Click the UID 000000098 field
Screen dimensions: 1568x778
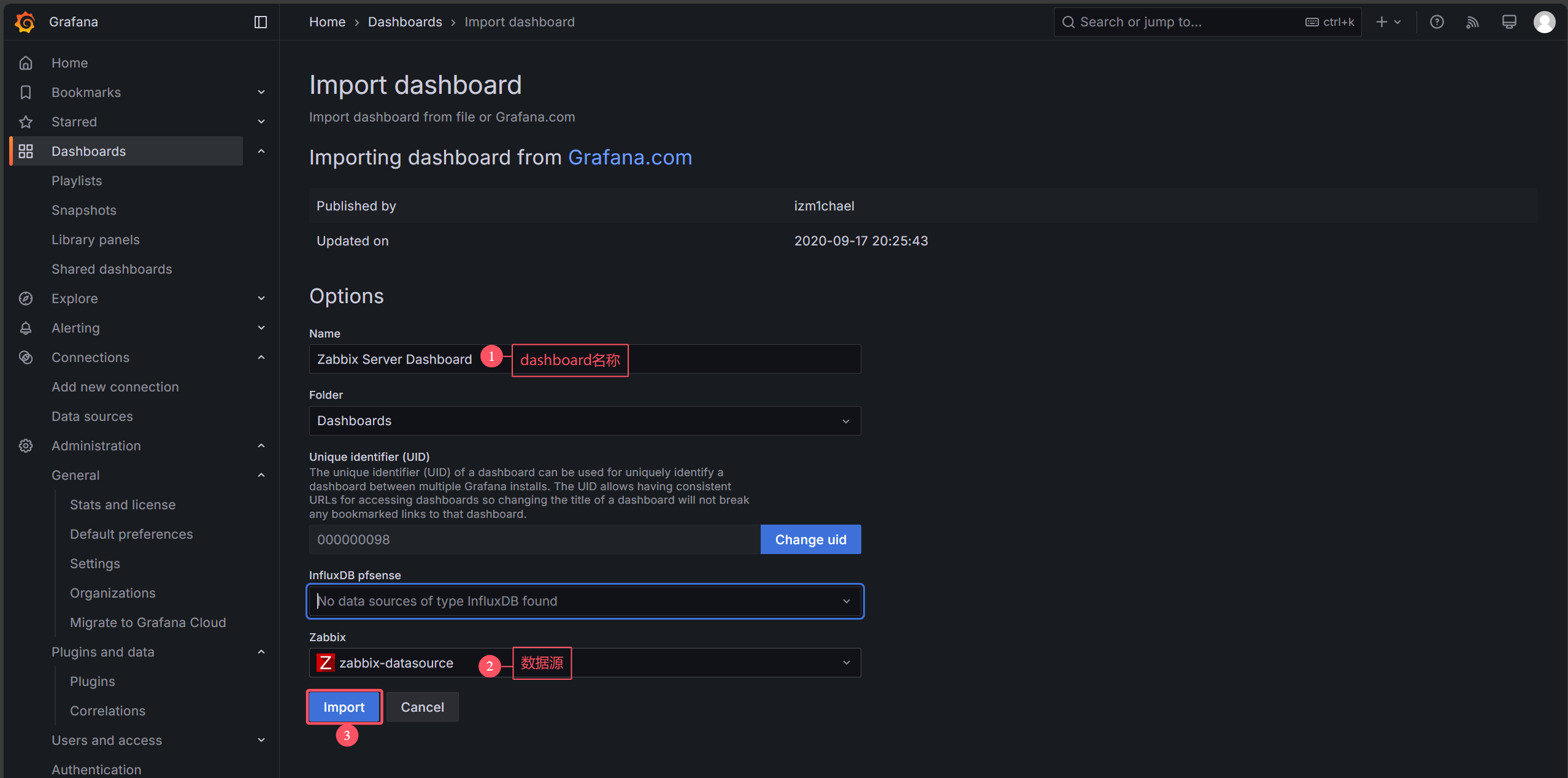[535, 539]
